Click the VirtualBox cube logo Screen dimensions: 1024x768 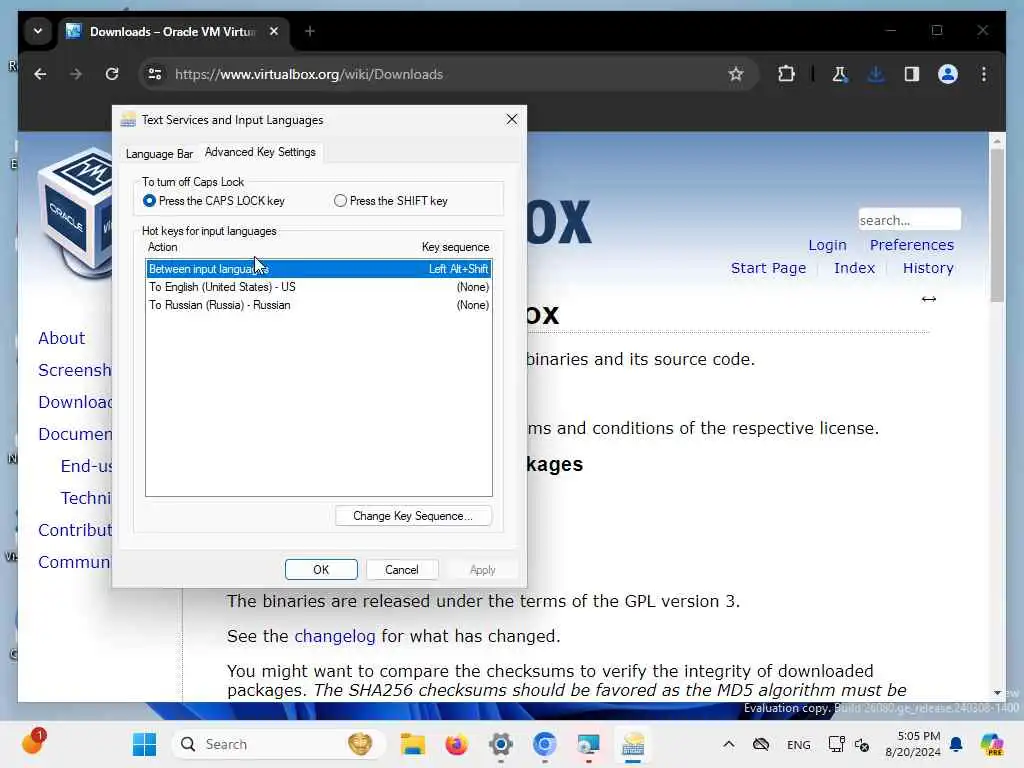click(77, 212)
